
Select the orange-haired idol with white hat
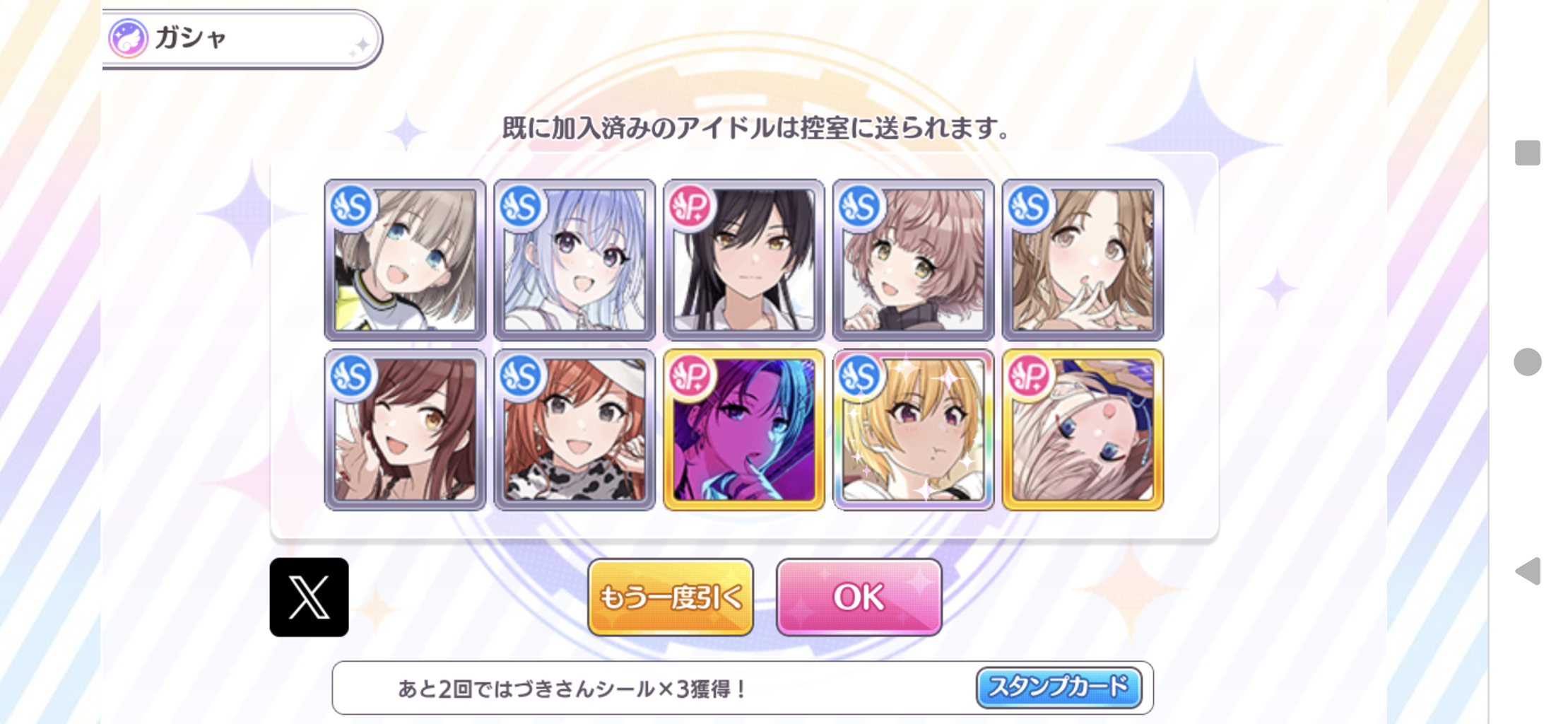574,429
